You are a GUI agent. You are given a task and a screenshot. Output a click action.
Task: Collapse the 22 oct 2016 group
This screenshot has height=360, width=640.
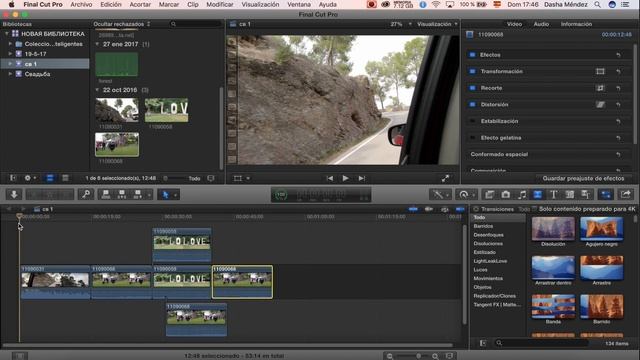(97, 90)
